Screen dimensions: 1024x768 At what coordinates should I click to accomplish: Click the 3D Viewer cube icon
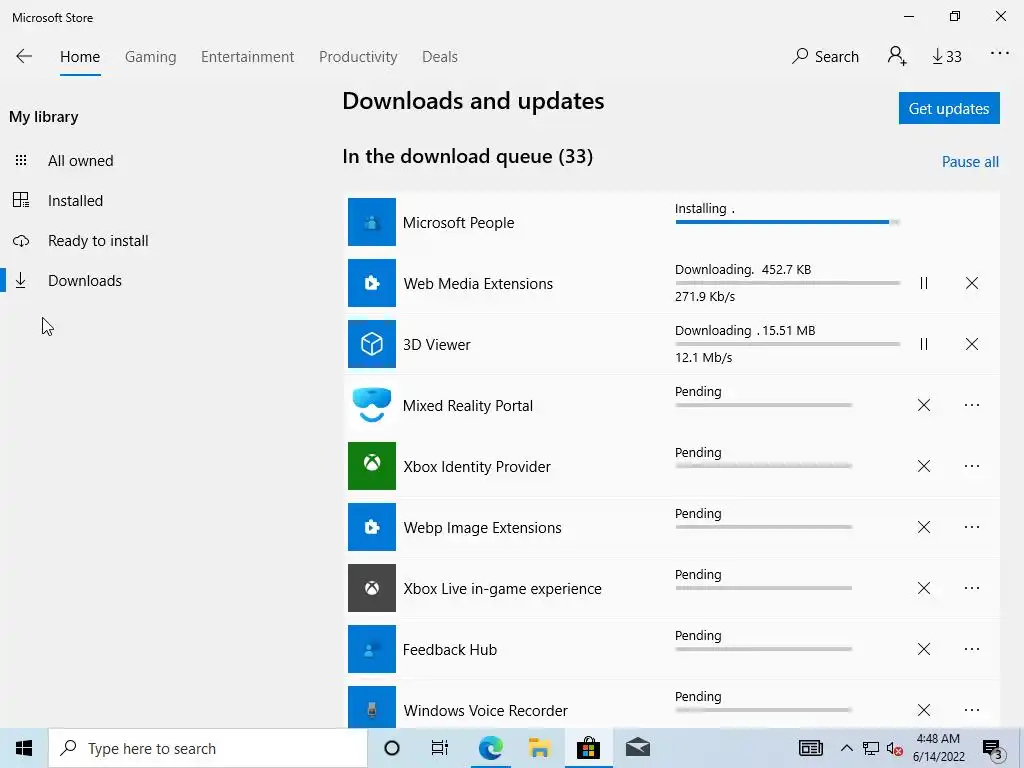[x=372, y=344]
